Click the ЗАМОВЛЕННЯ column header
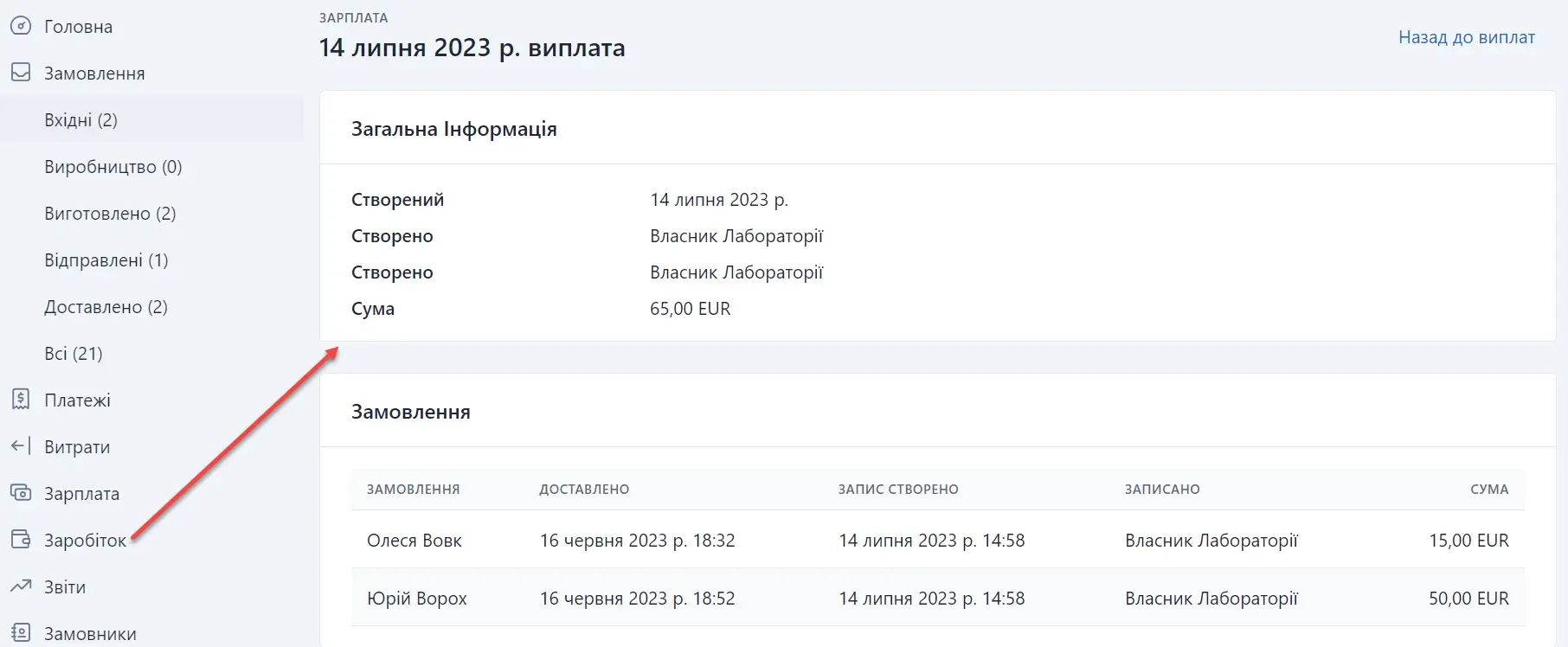Viewport: 1568px width, 647px height. coord(413,490)
